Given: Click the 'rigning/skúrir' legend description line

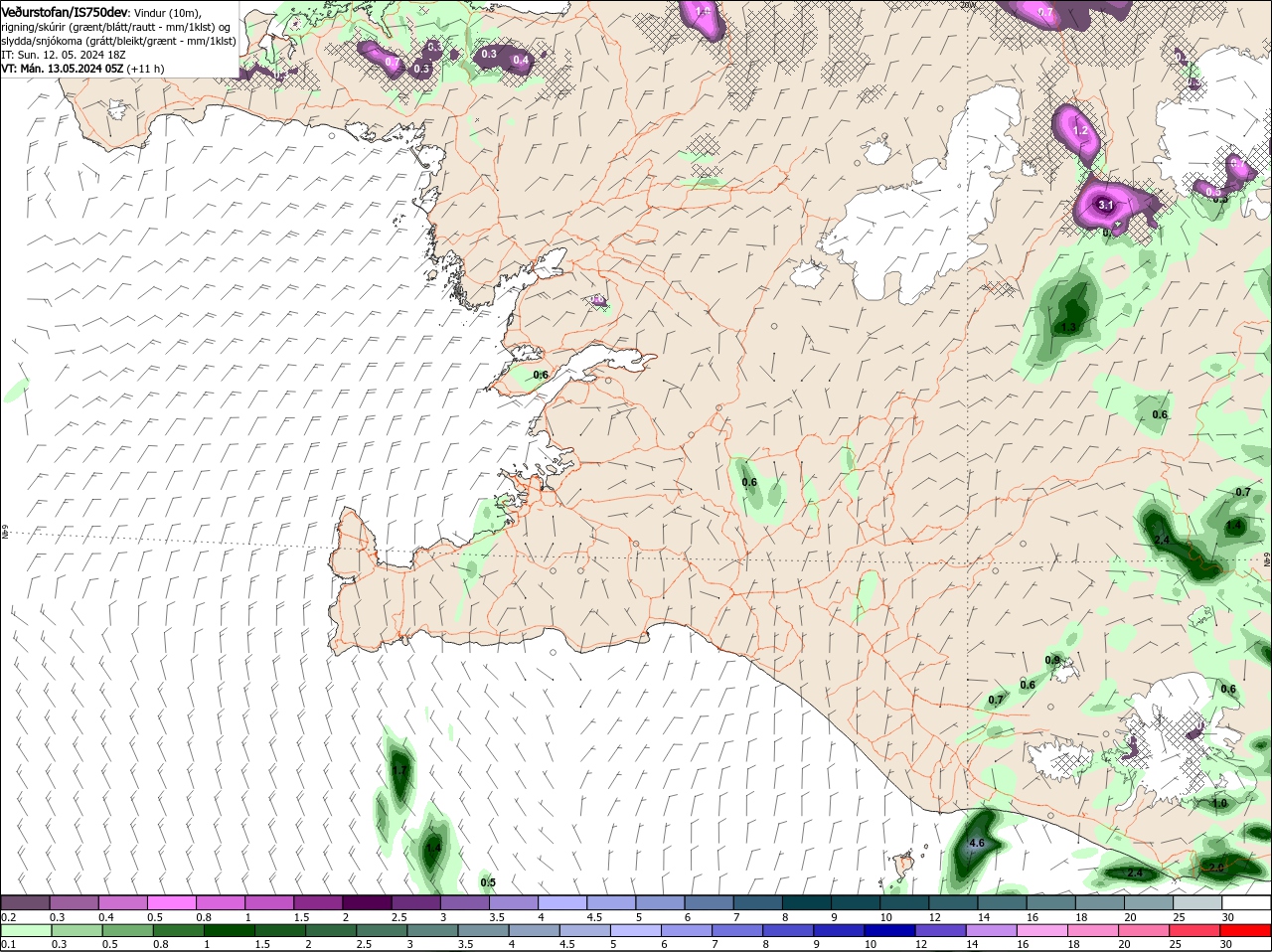Looking at the screenshot, I should [x=115, y=27].
